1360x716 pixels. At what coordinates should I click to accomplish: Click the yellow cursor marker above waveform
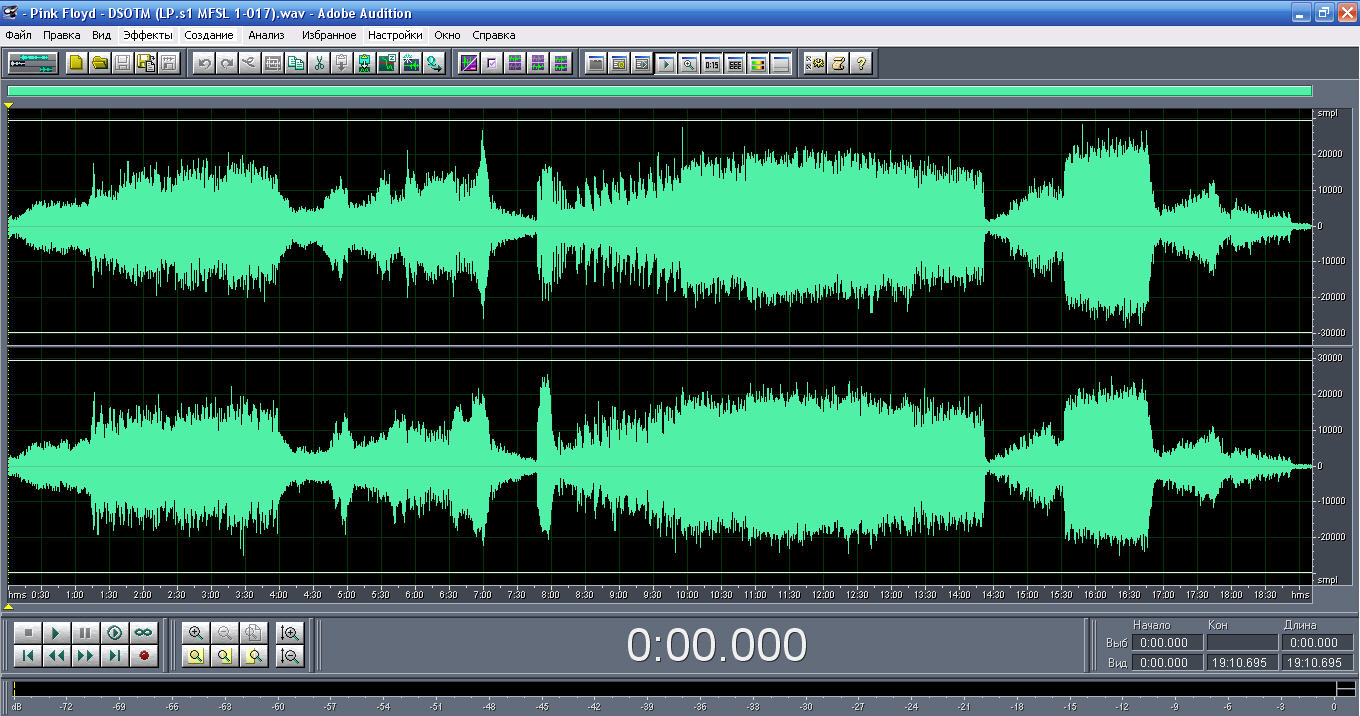click(x=9, y=104)
